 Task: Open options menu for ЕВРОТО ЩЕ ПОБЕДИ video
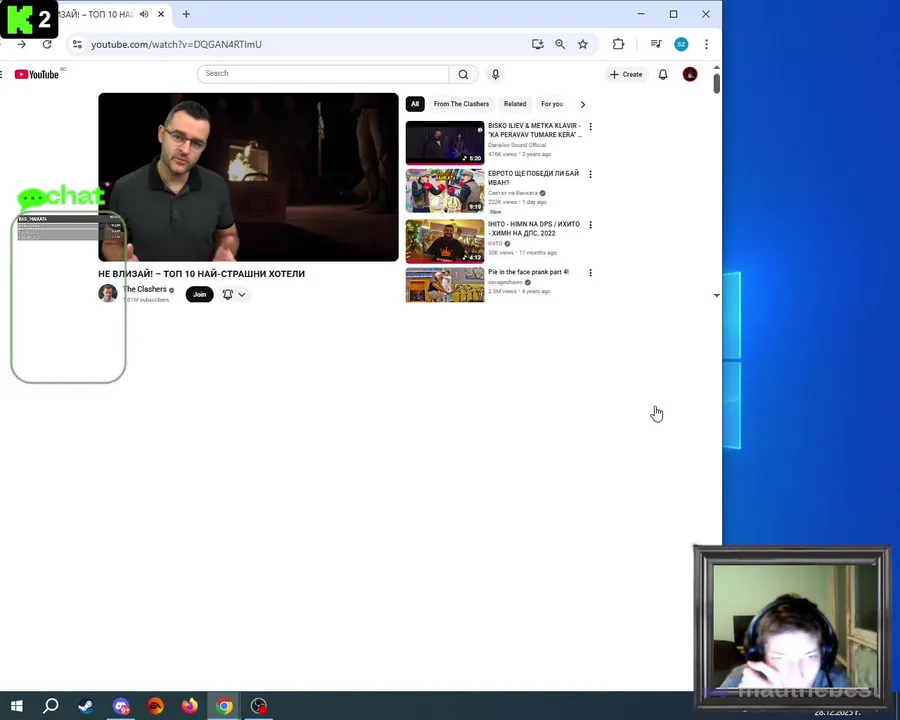point(591,174)
